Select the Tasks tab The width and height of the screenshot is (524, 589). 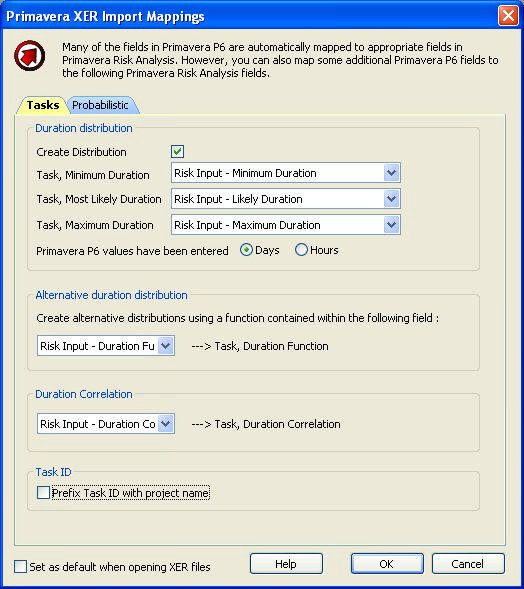point(43,105)
